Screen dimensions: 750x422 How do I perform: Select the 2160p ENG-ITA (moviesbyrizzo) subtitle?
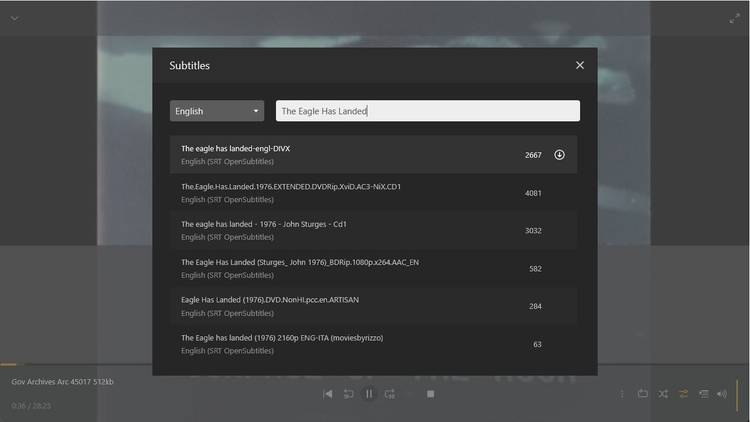point(373,344)
